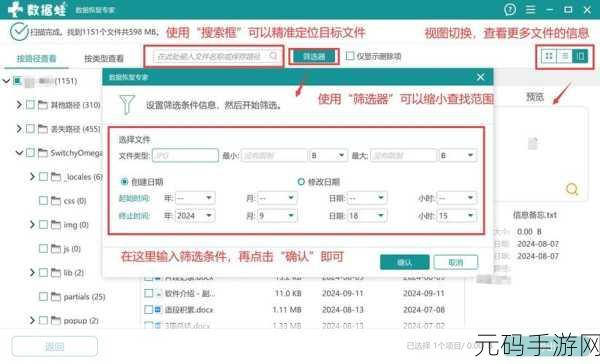The height and width of the screenshot is (364, 600).
Task: Collapse the root drive (1151) node
Action: click(6, 81)
